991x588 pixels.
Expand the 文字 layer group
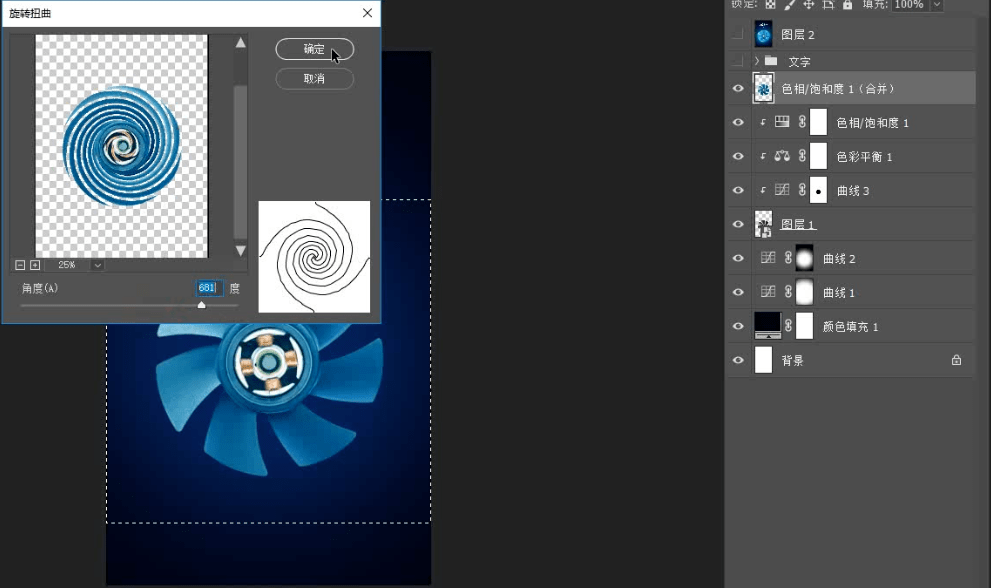[757, 62]
